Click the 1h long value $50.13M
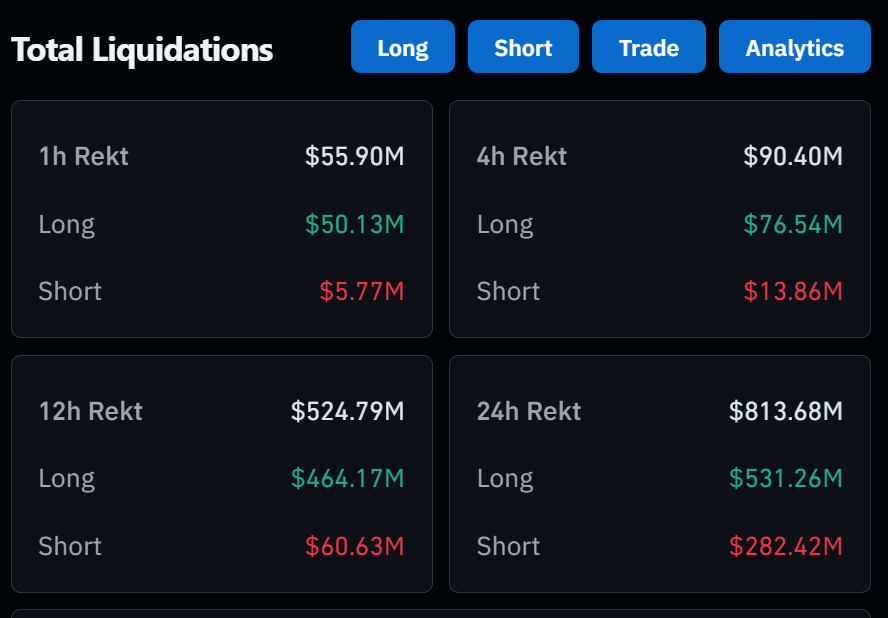This screenshot has height=618, width=888. 354,224
